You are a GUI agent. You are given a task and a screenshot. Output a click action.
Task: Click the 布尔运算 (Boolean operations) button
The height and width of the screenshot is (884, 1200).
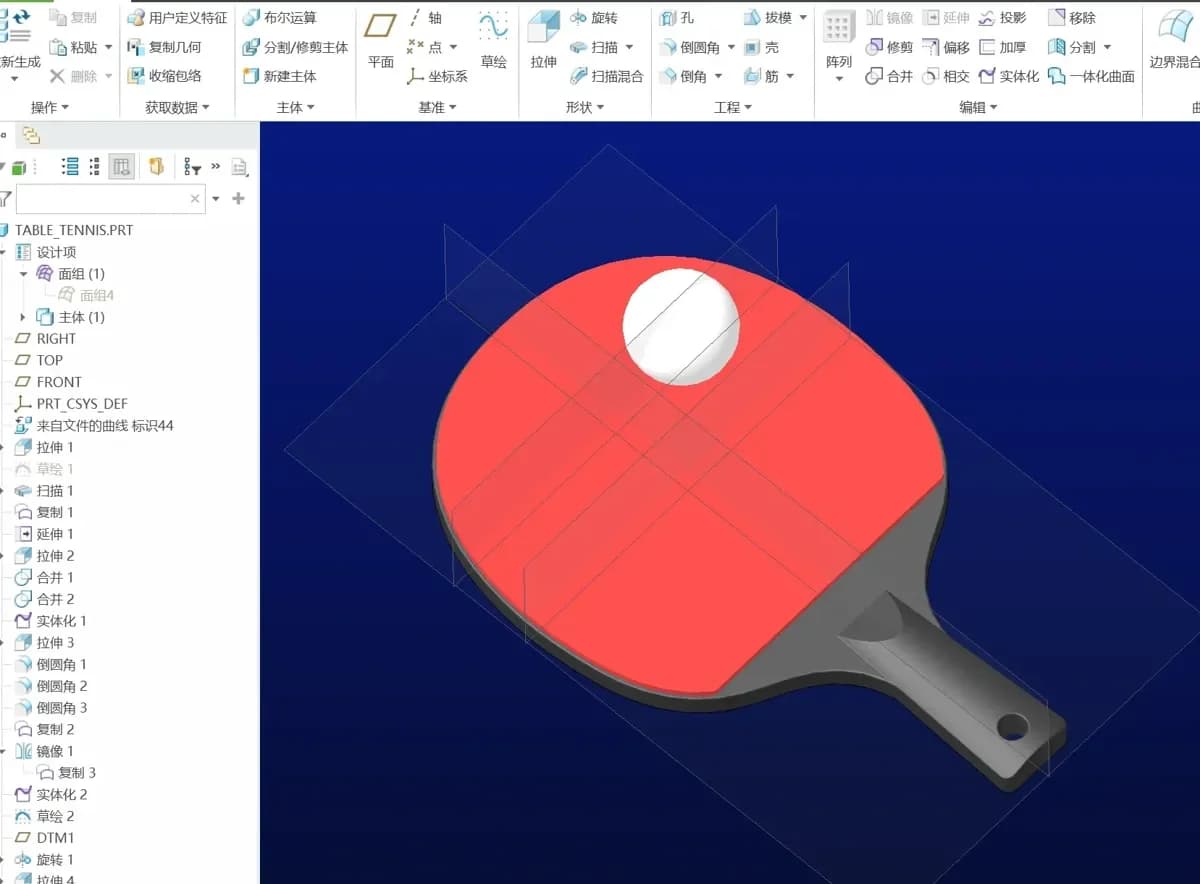pyautogui.click(x=280, y=18)
